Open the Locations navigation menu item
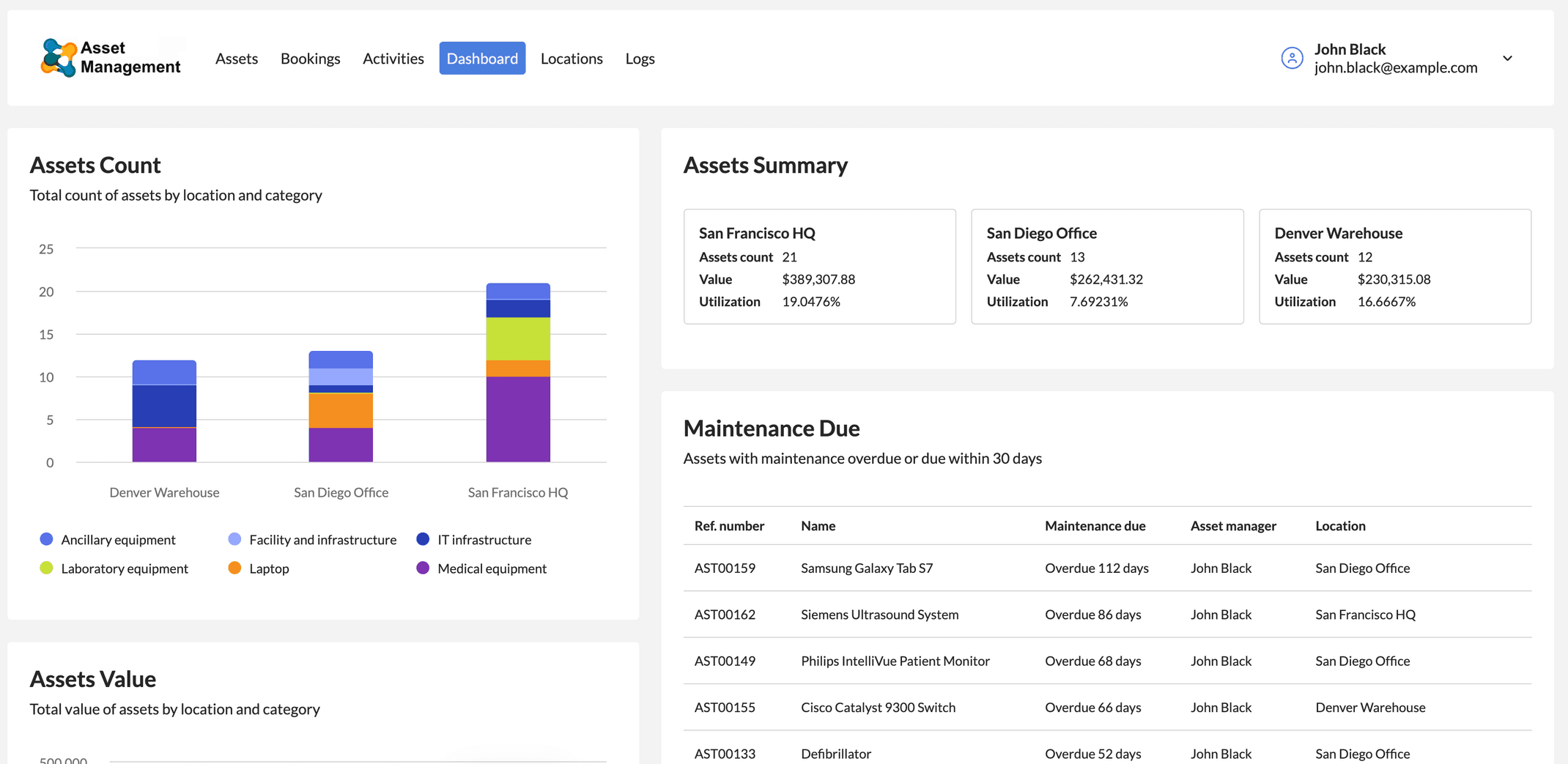The image size is (1568, 764). coord(572,58)
